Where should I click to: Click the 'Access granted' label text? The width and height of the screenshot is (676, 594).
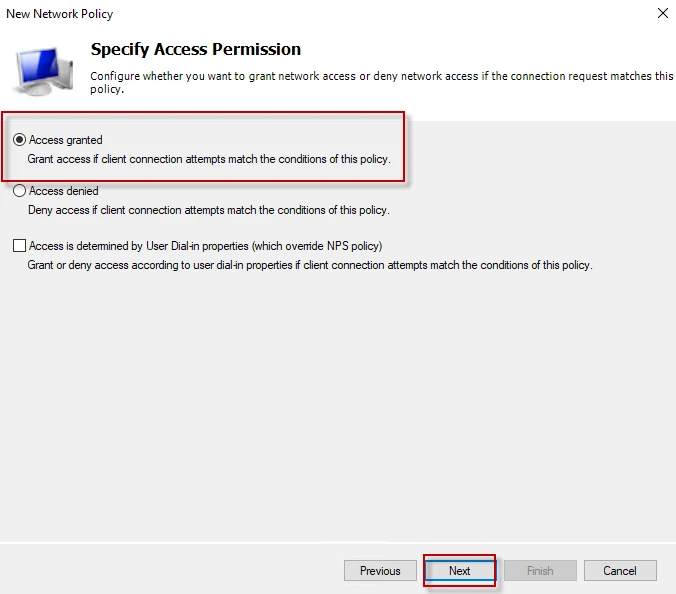66,140
